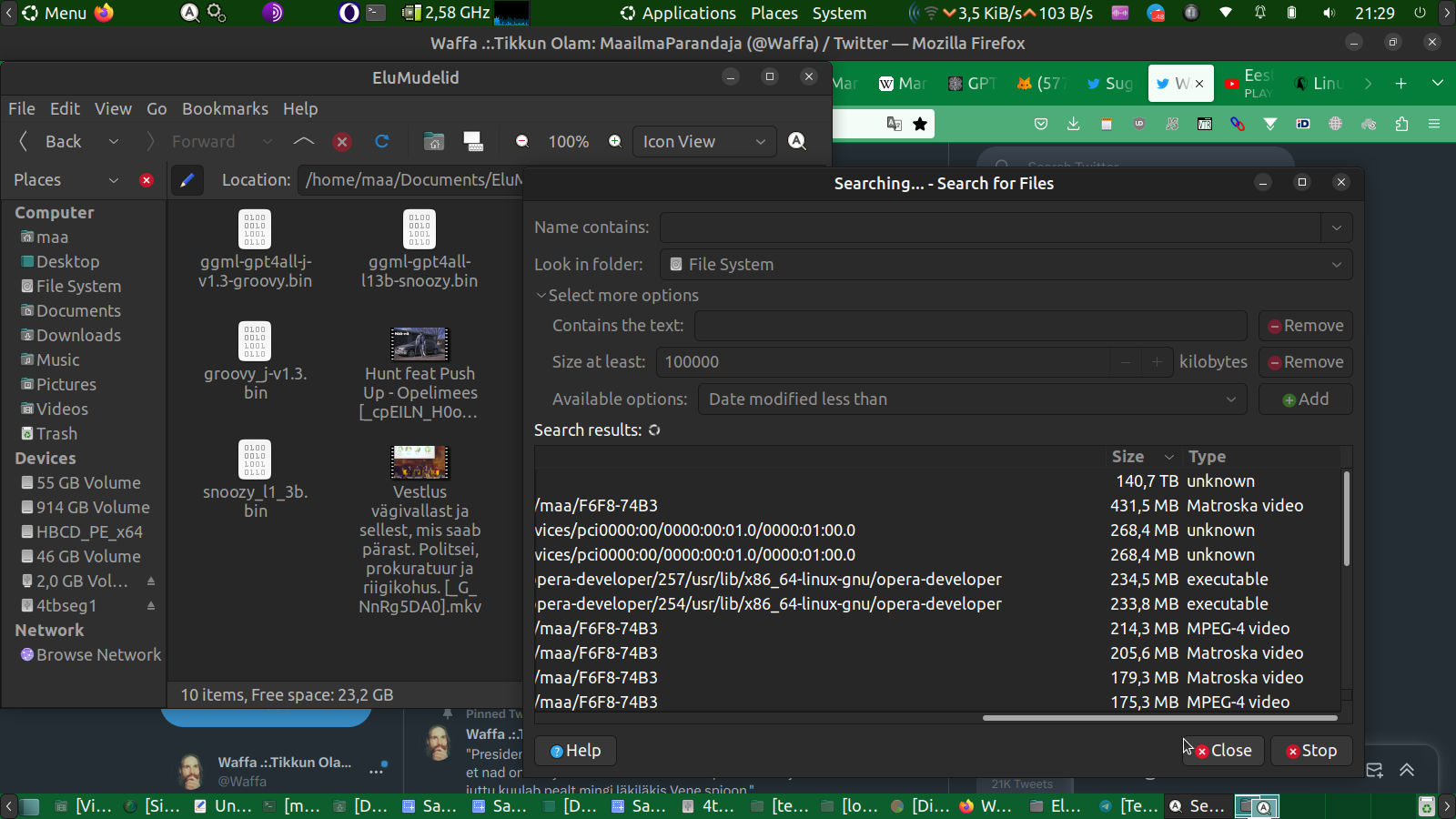This screenshot has height=819, width=1456.
Task: Expand 'Date modified less than' options dropdown
Action: coord(972,399)
